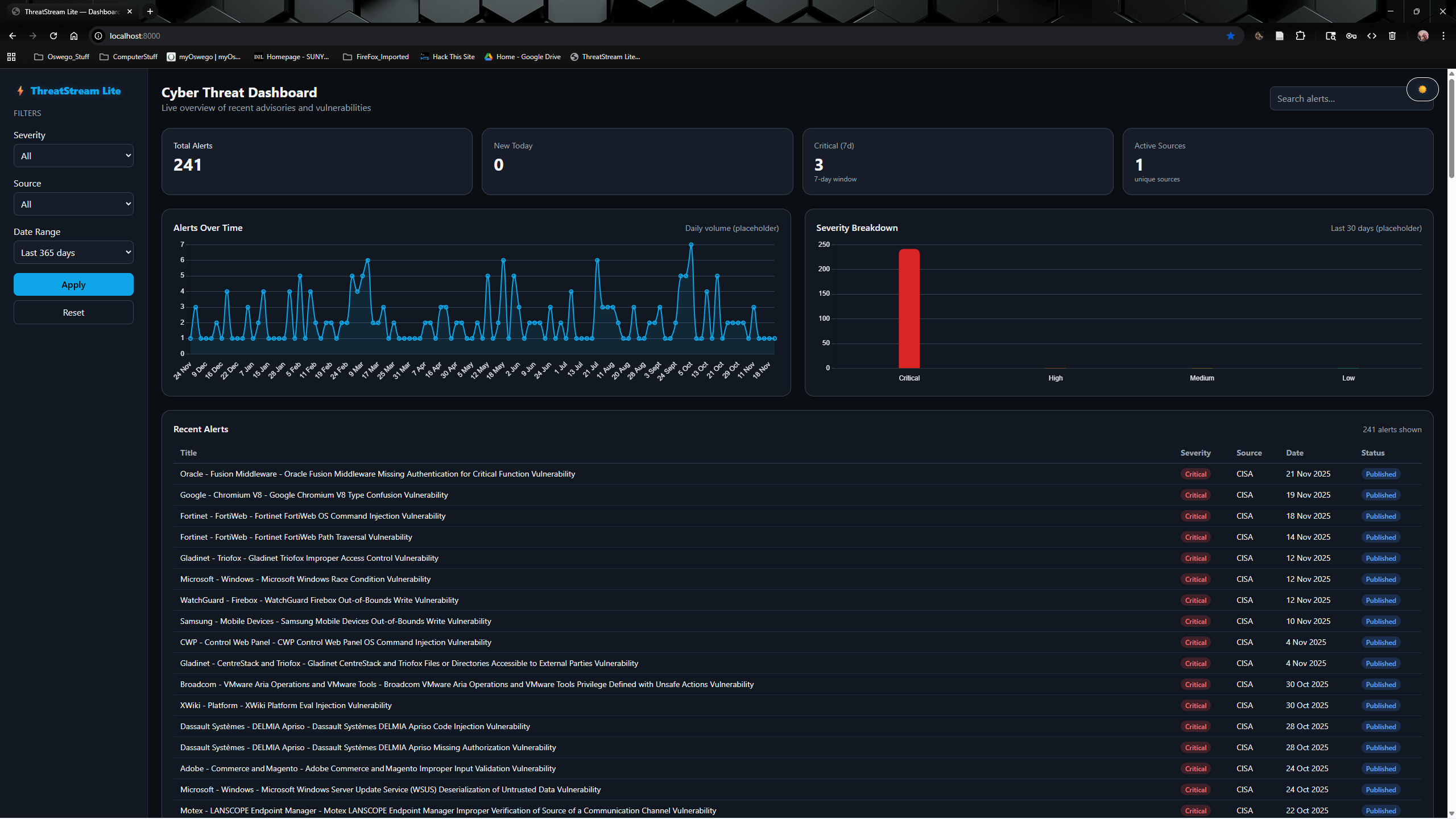Open the Source filter dropdown
The width and height of the screenshot is (1456, 819).
73,204
